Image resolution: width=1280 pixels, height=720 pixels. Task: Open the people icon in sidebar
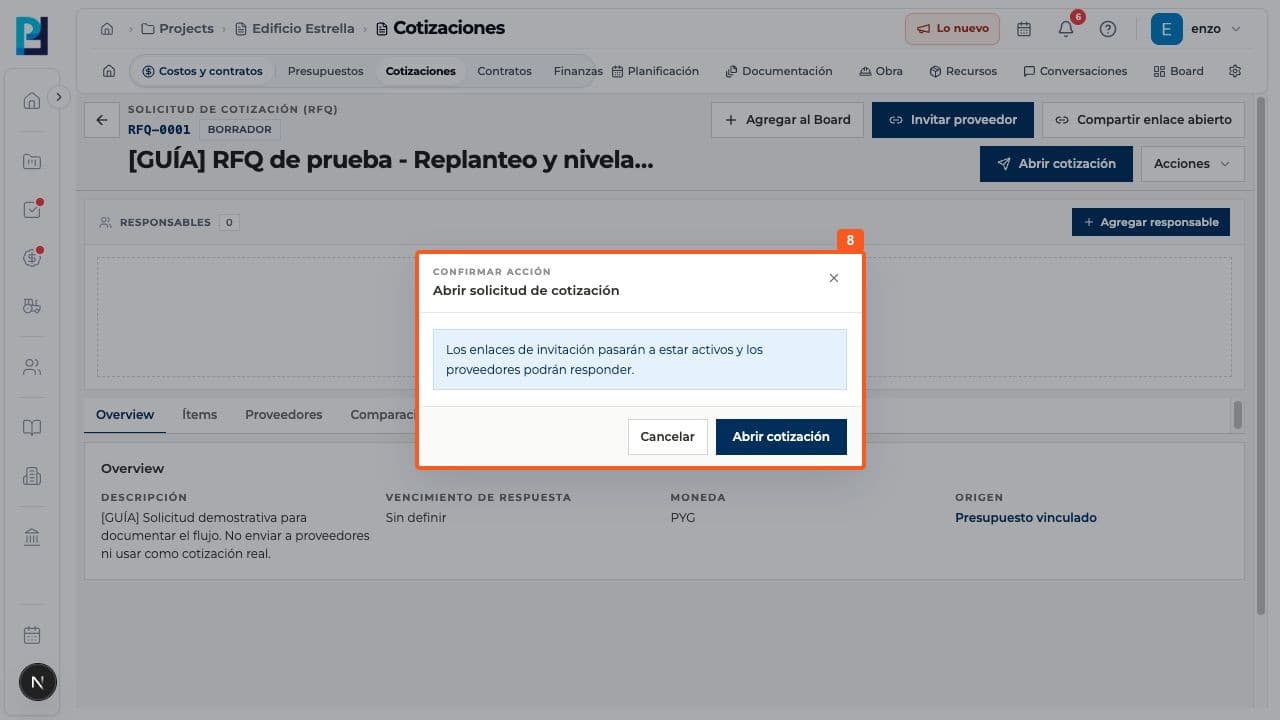click(32, 367)
